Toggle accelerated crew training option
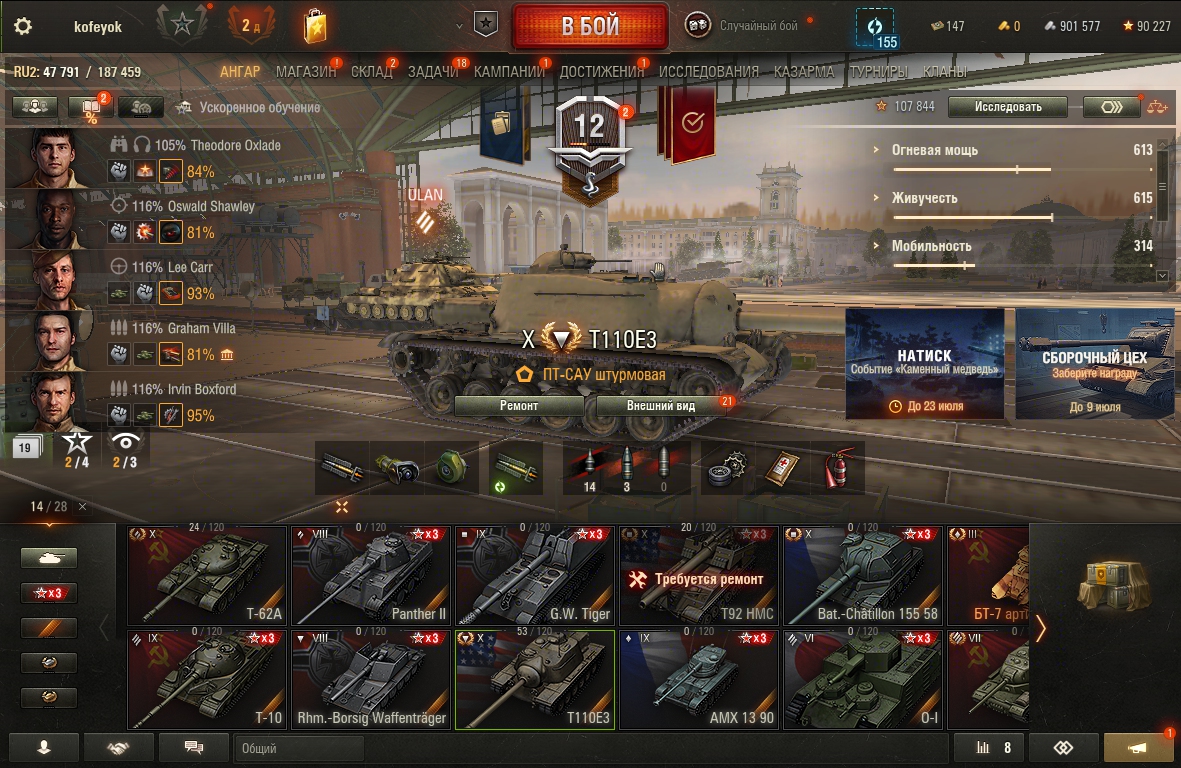This screenshot has height=768, width=1181. pos(249,108)
